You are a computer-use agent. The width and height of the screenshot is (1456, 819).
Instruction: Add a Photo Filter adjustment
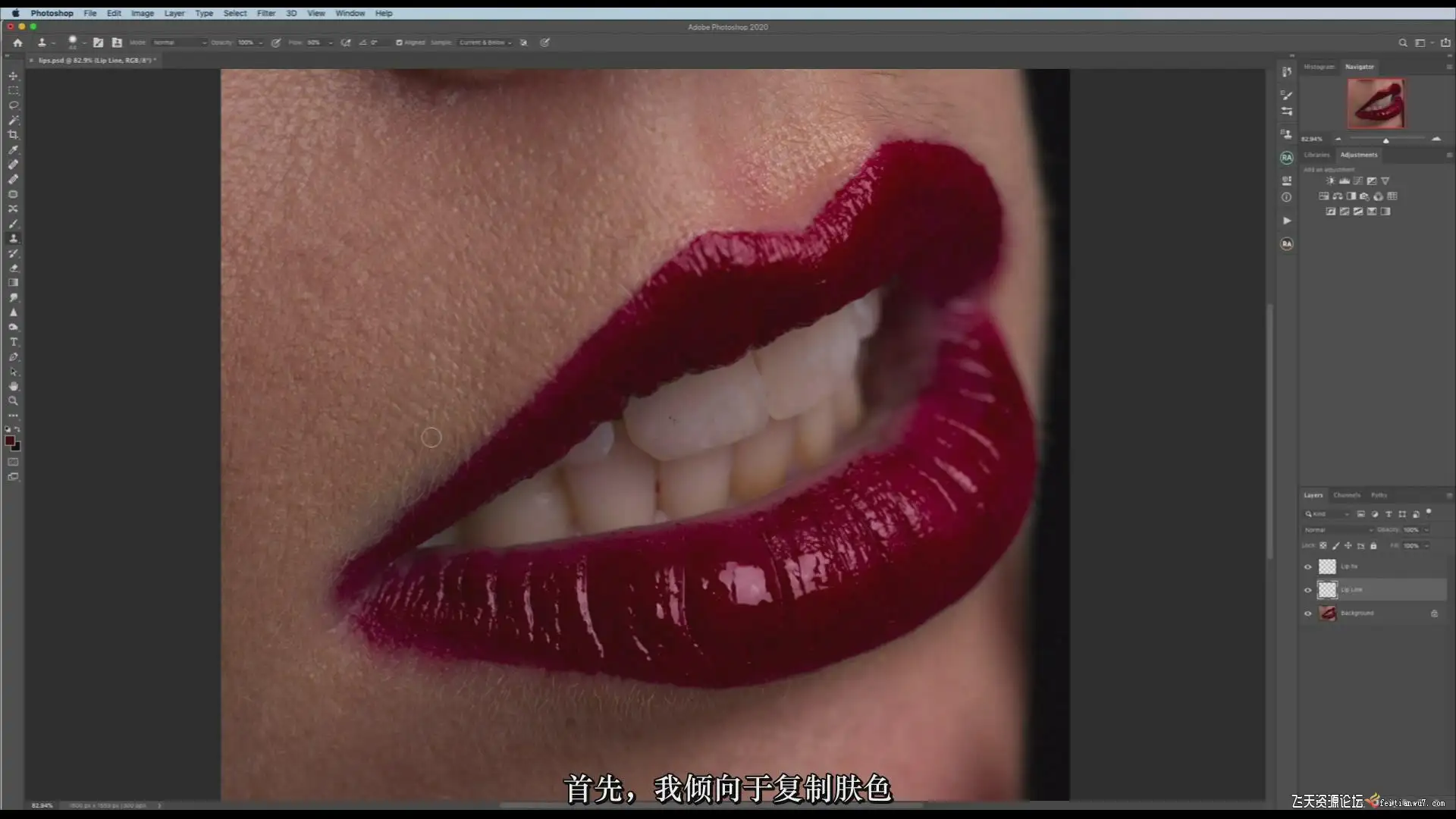pyautogui.click(x=1365, y=196)
